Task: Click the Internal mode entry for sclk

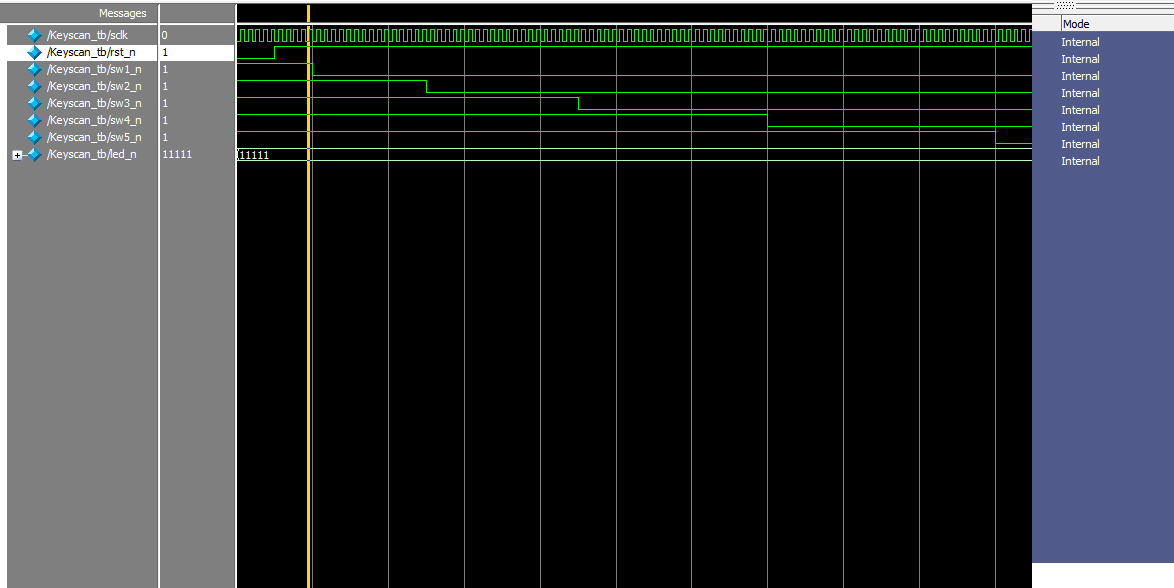Action: (1080, 42)
